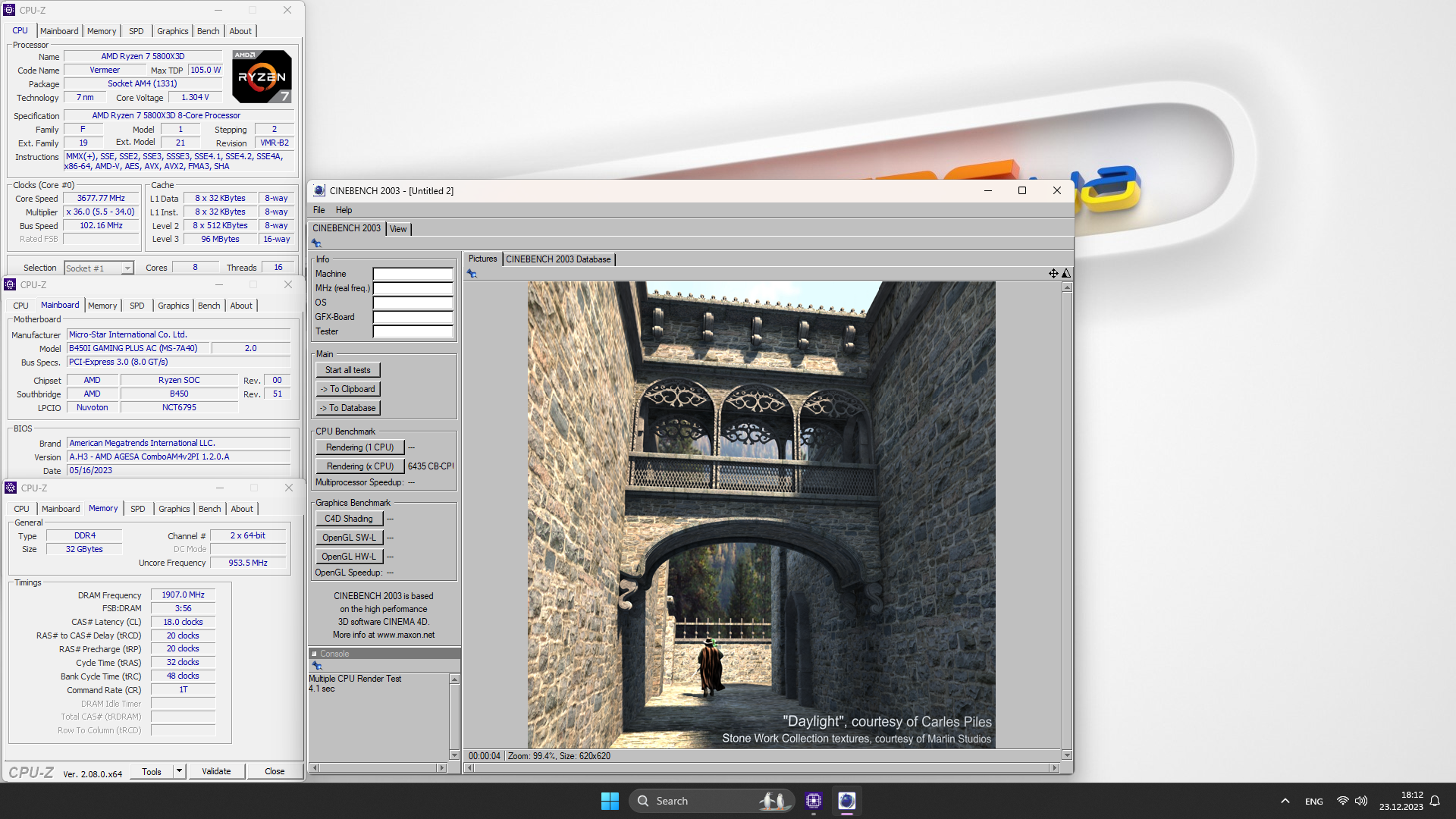Click the picture viewer scrollbar up arrow

pyautogui.click(x=1067, y=287)
